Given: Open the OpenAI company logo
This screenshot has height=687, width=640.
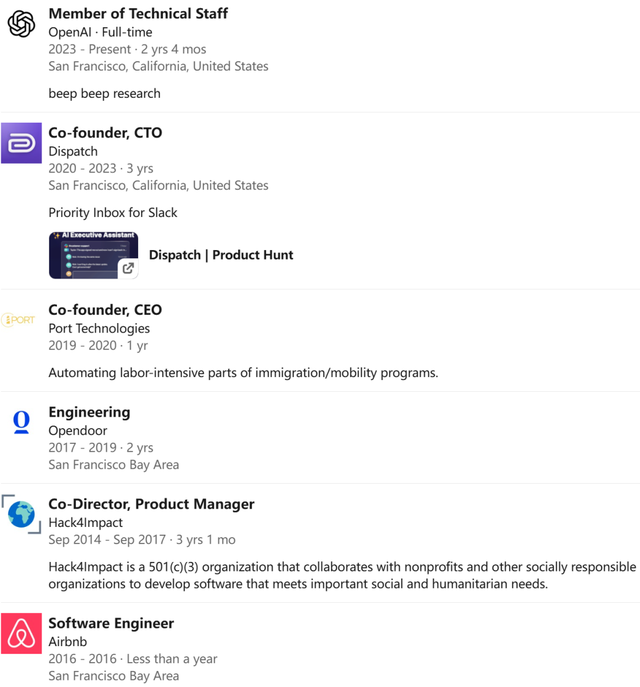Looking at the screenshot, I should click(21, 24).
